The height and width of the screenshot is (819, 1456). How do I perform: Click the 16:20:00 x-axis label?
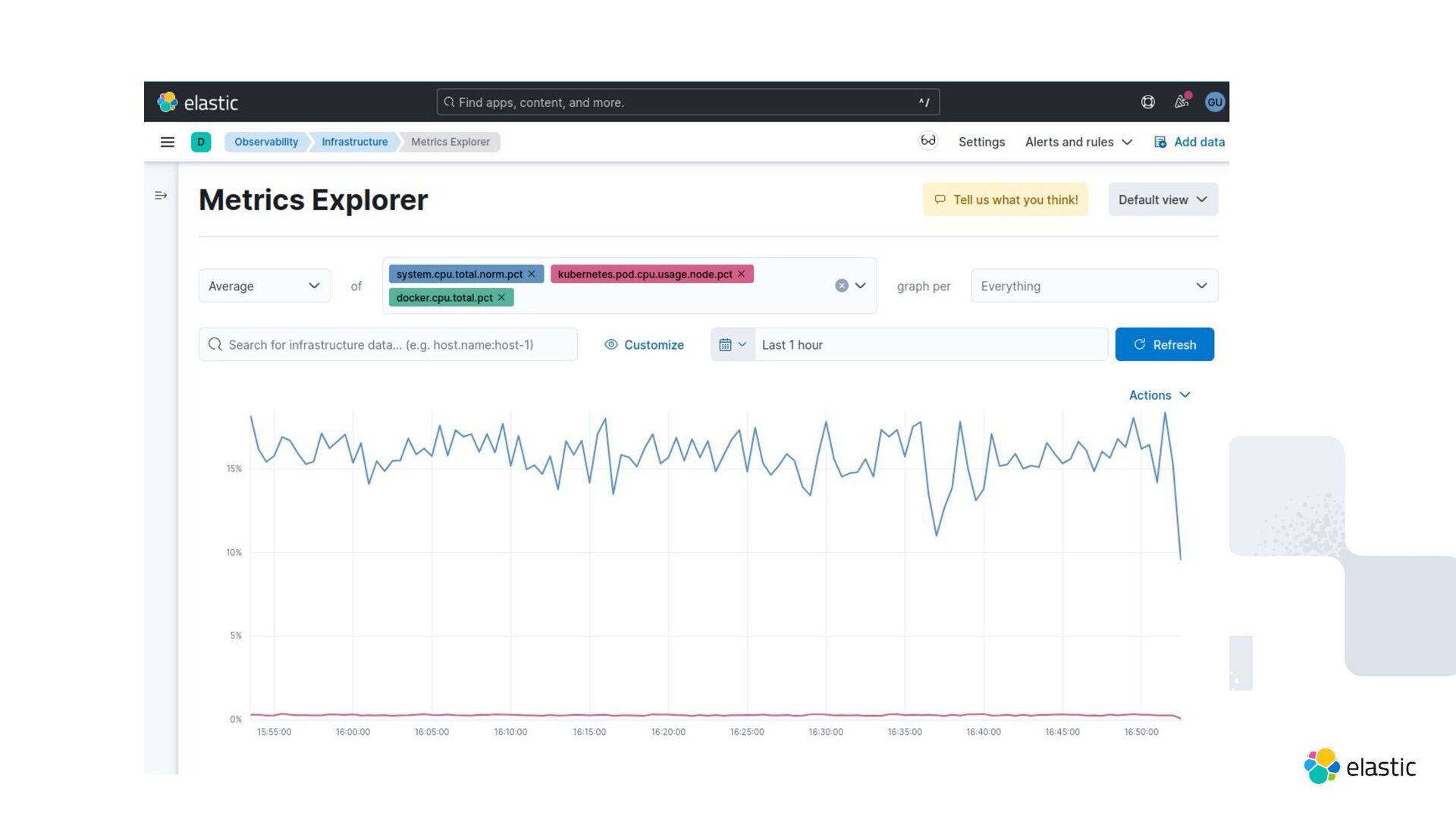668,732
